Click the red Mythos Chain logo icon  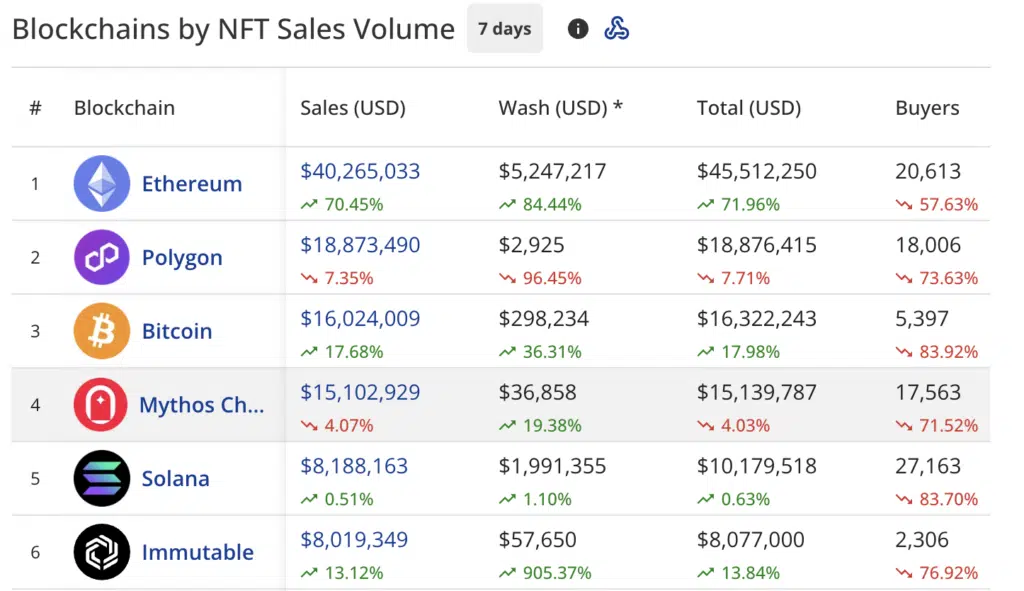(x=101, y=405)
